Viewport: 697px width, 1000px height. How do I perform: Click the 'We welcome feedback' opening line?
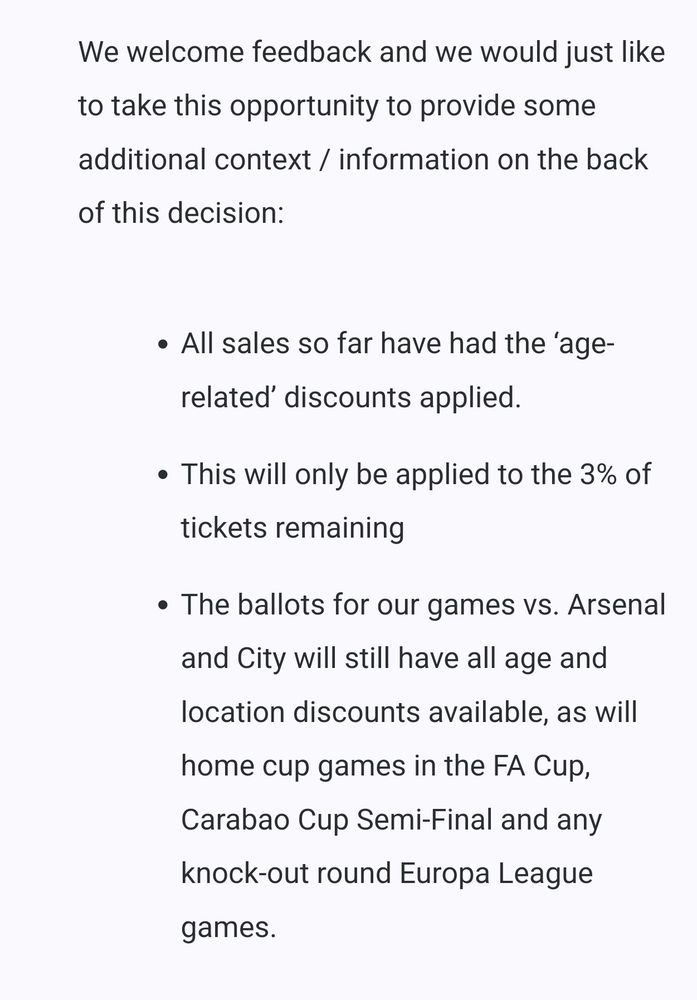tap(372, 52)
